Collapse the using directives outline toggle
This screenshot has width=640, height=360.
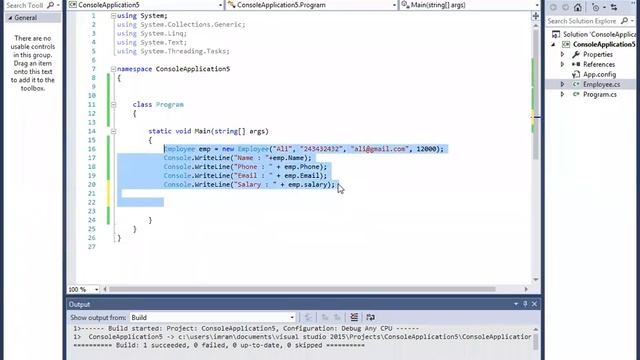113,16
